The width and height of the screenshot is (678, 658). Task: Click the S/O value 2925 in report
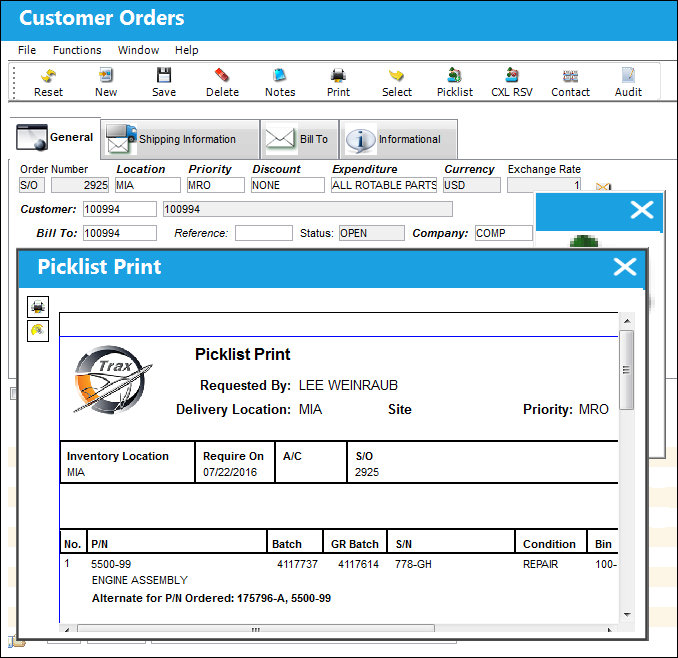[x=367, y=472]
